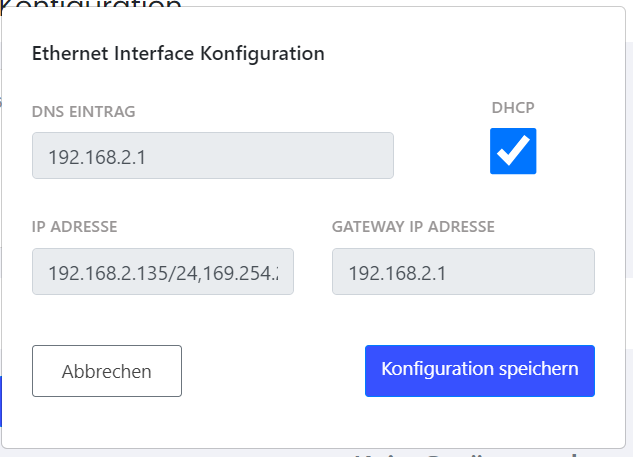The image size is (633, 457).
Task: Select the Gateway IP Adresse field
Action: tap(463, 272)
